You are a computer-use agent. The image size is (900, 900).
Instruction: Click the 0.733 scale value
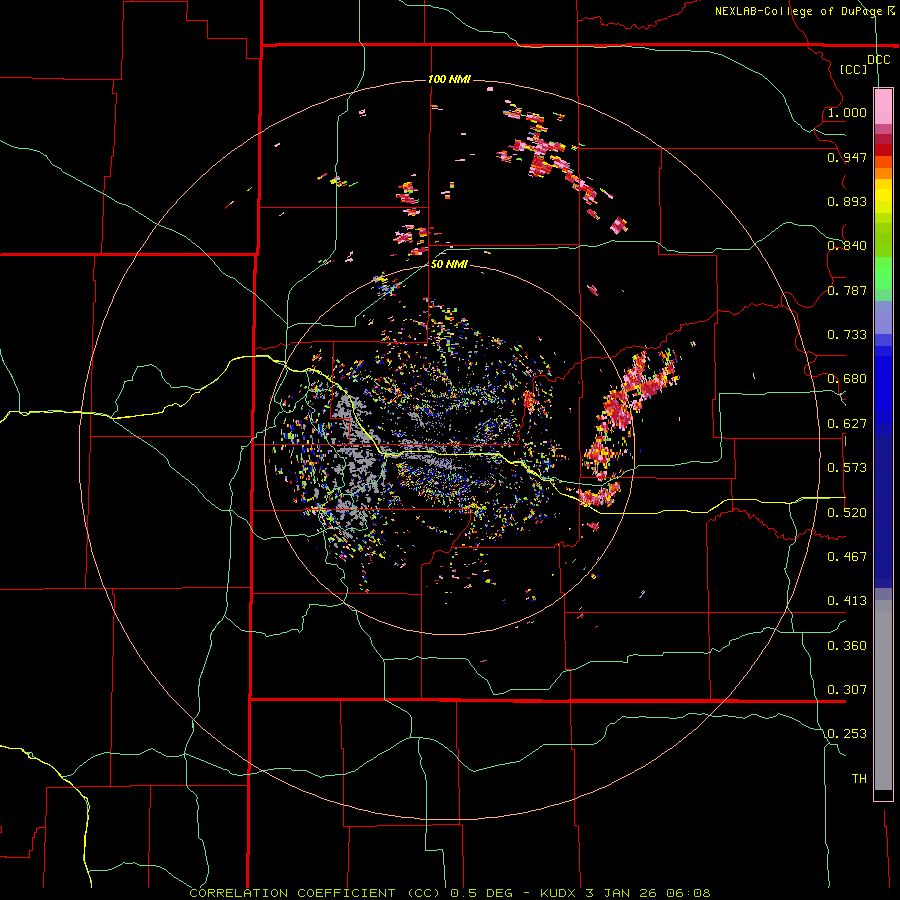point(847,335)
